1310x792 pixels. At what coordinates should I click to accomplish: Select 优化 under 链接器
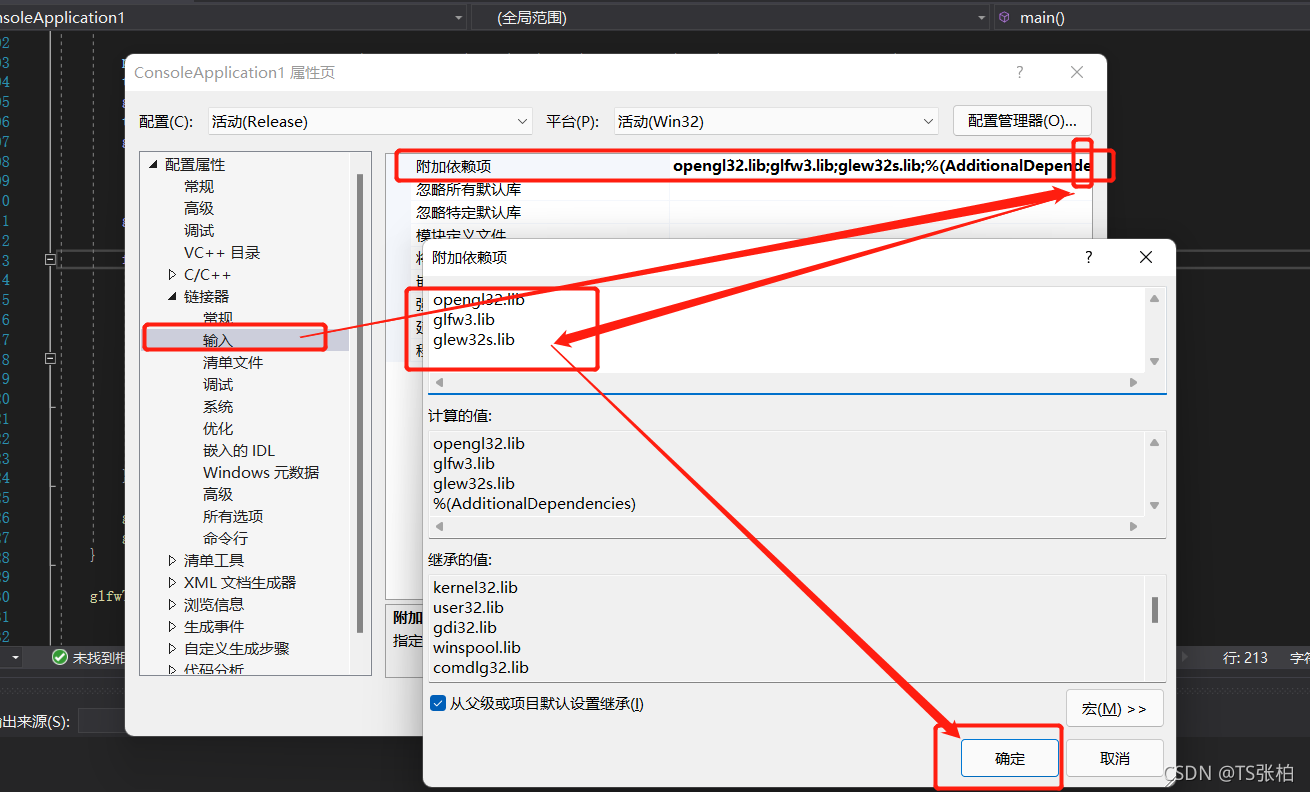click(x=218, y=429)
